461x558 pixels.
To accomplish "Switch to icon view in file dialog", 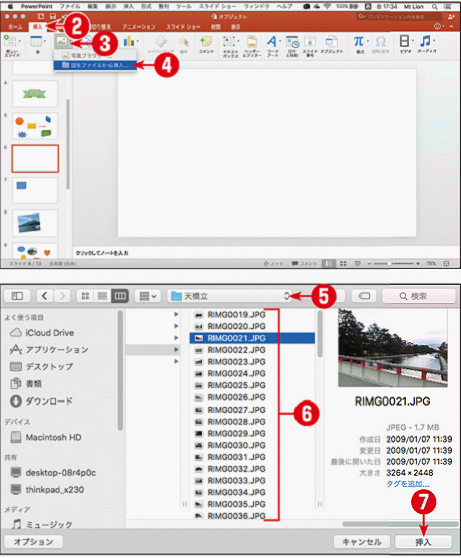I will (85, 296).
